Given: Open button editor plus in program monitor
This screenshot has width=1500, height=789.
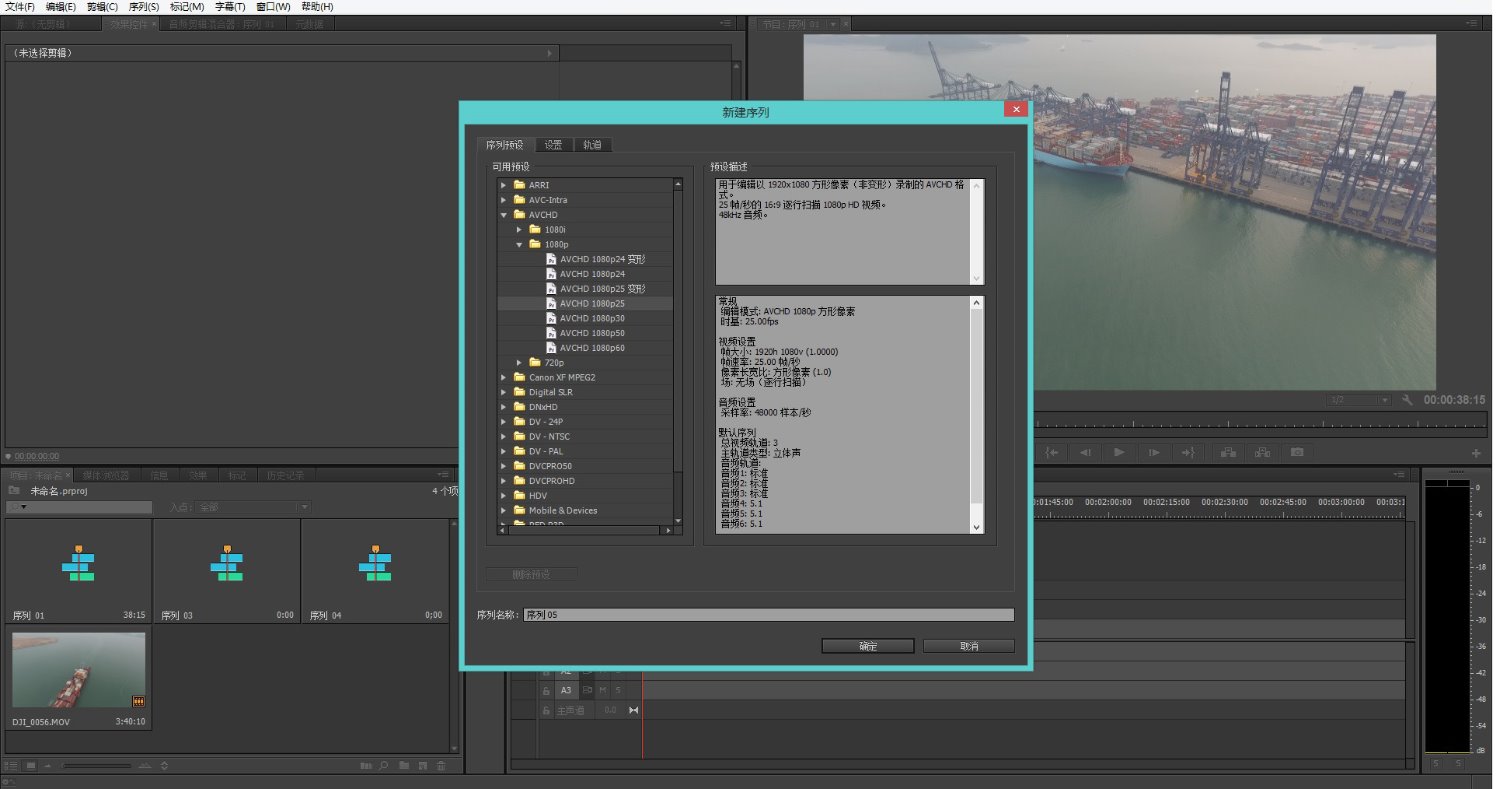Looking at the screenshot, I should coord(1476,453).
